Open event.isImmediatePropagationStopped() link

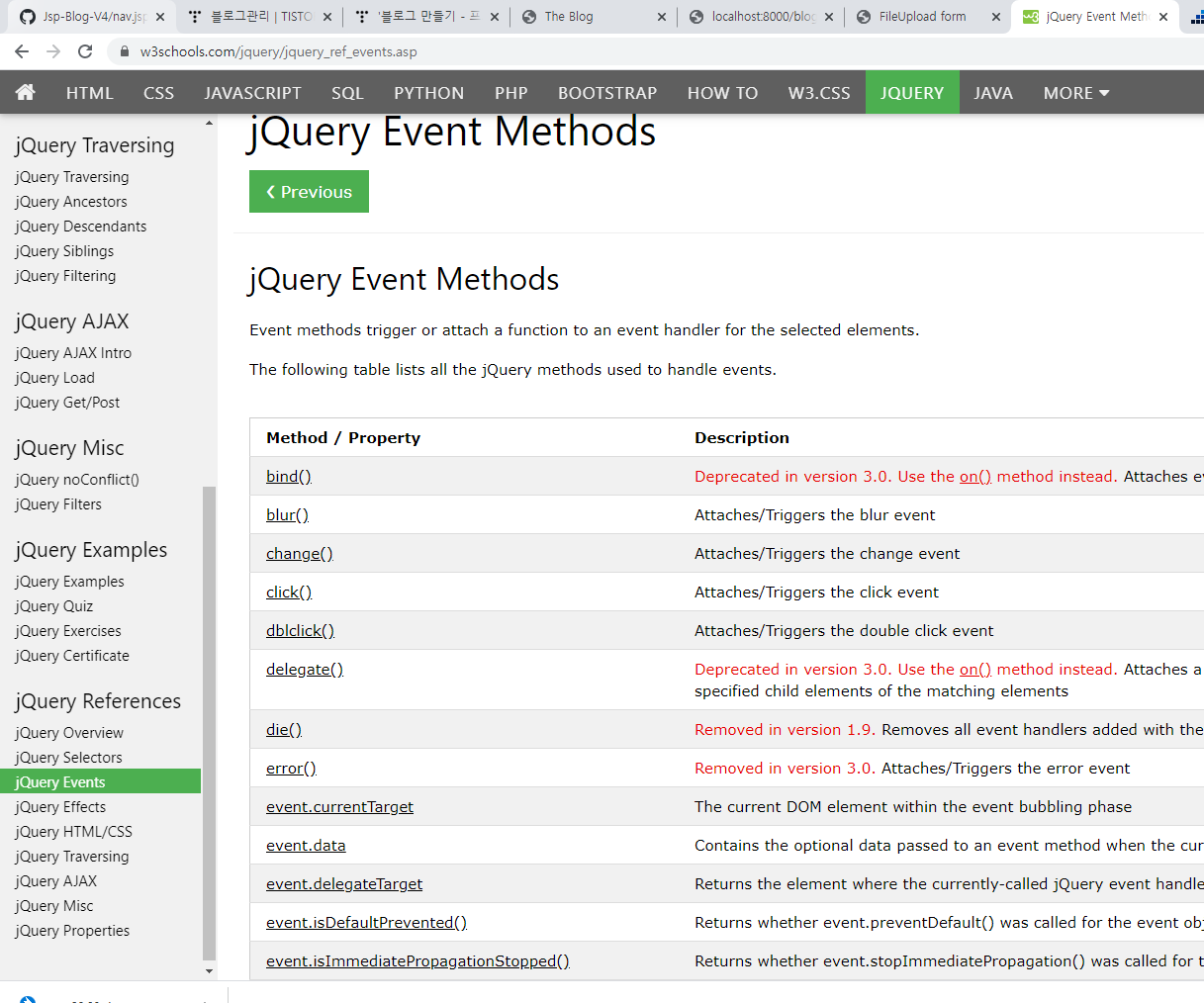click(x=417, y=960)
